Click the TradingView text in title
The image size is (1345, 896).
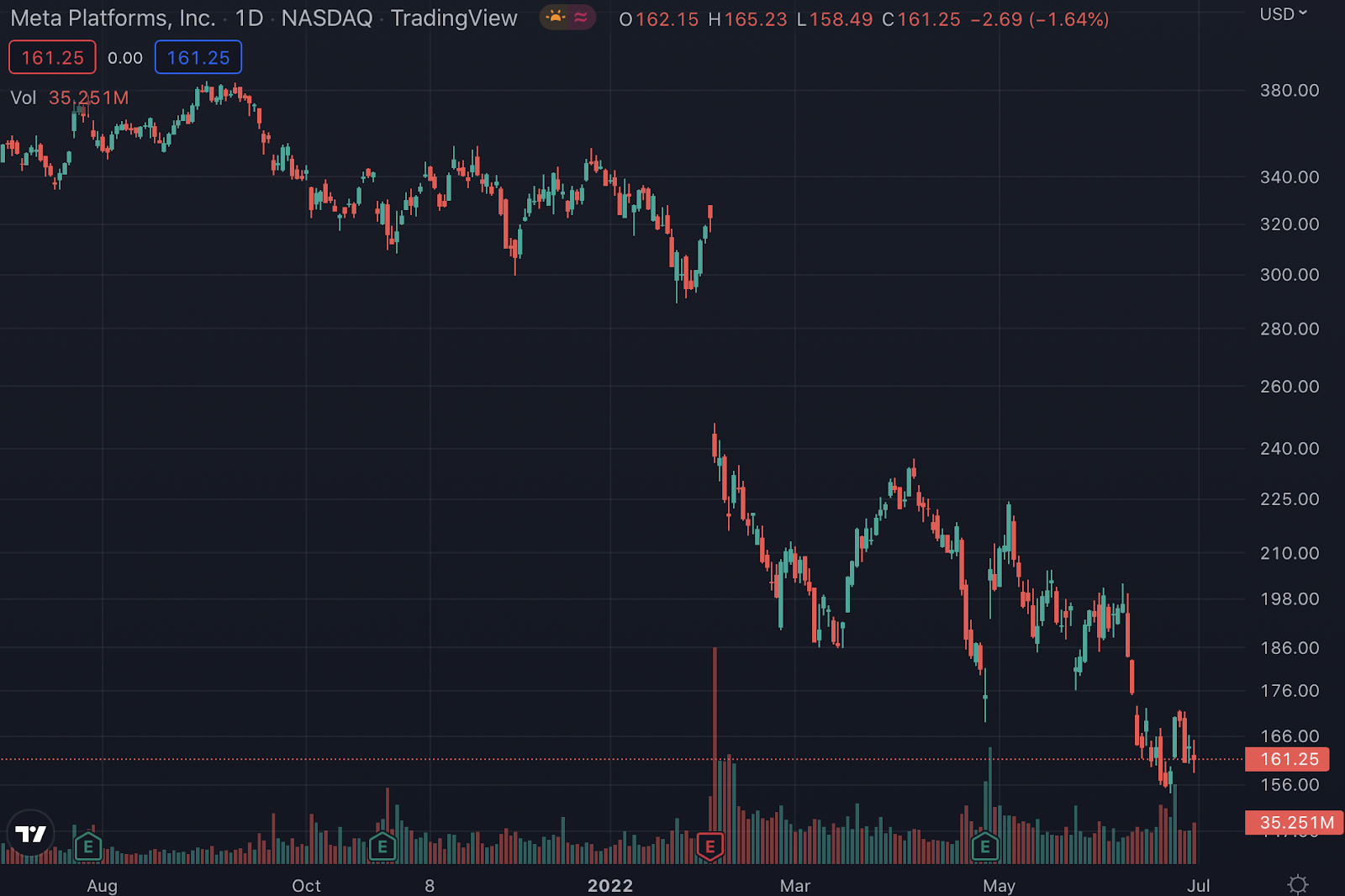[x=454, y=18]
